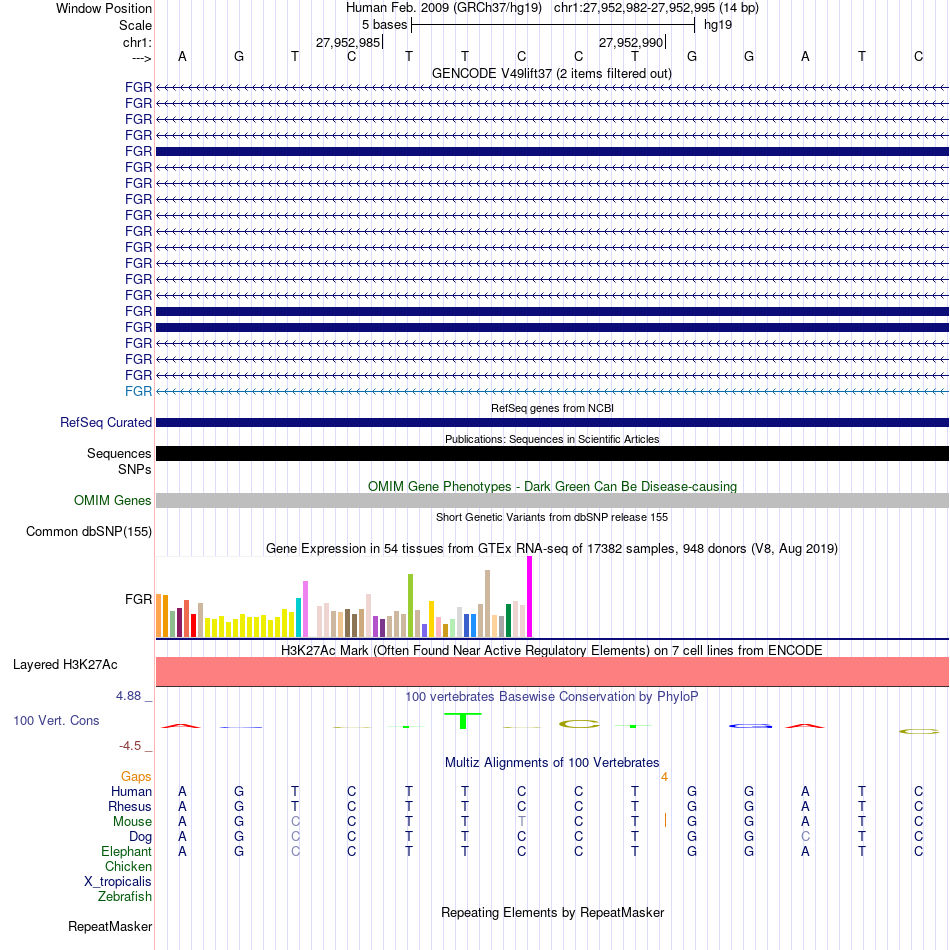Click the orange "Gaps" row label
Viewport: 950px width, 950px height.
[136, 777]
